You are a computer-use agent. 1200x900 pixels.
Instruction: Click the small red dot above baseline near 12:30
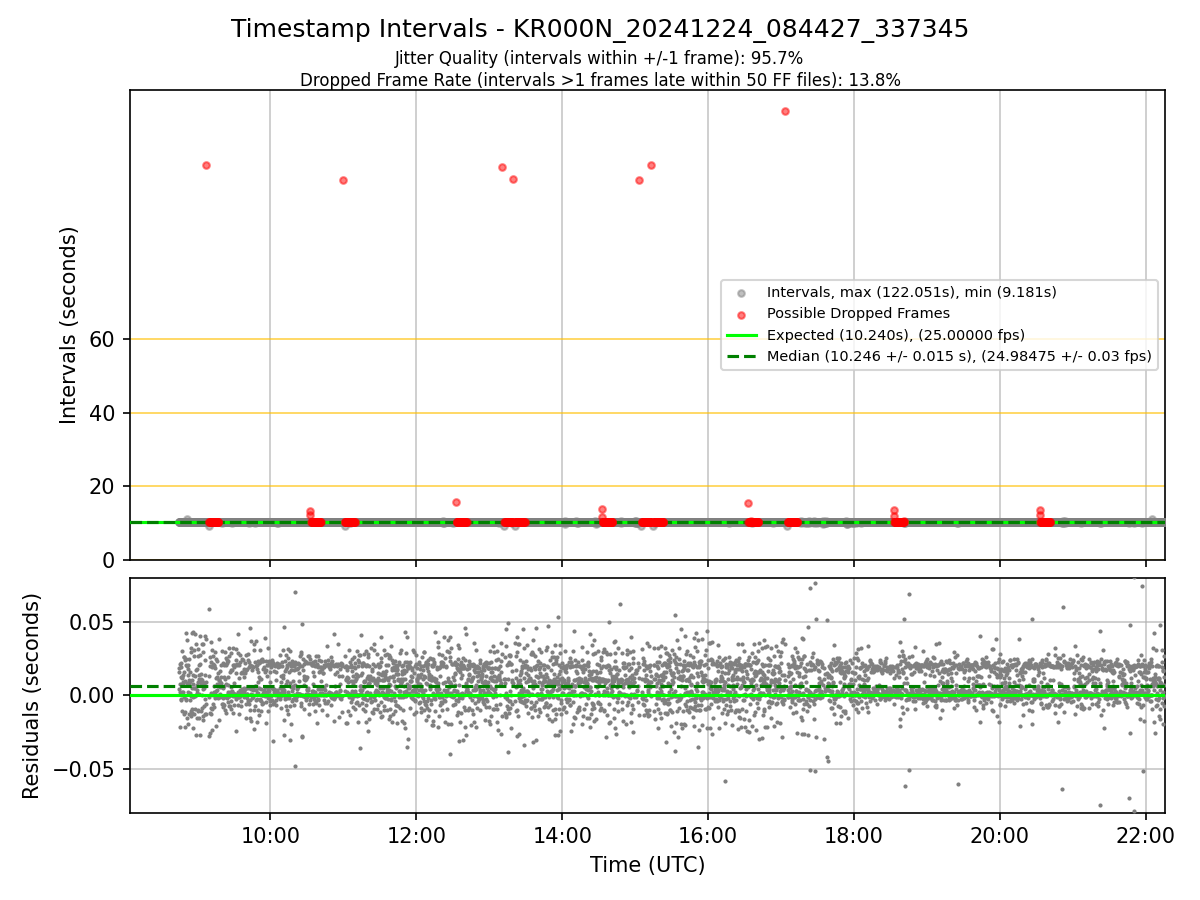[x=456, y=502]
